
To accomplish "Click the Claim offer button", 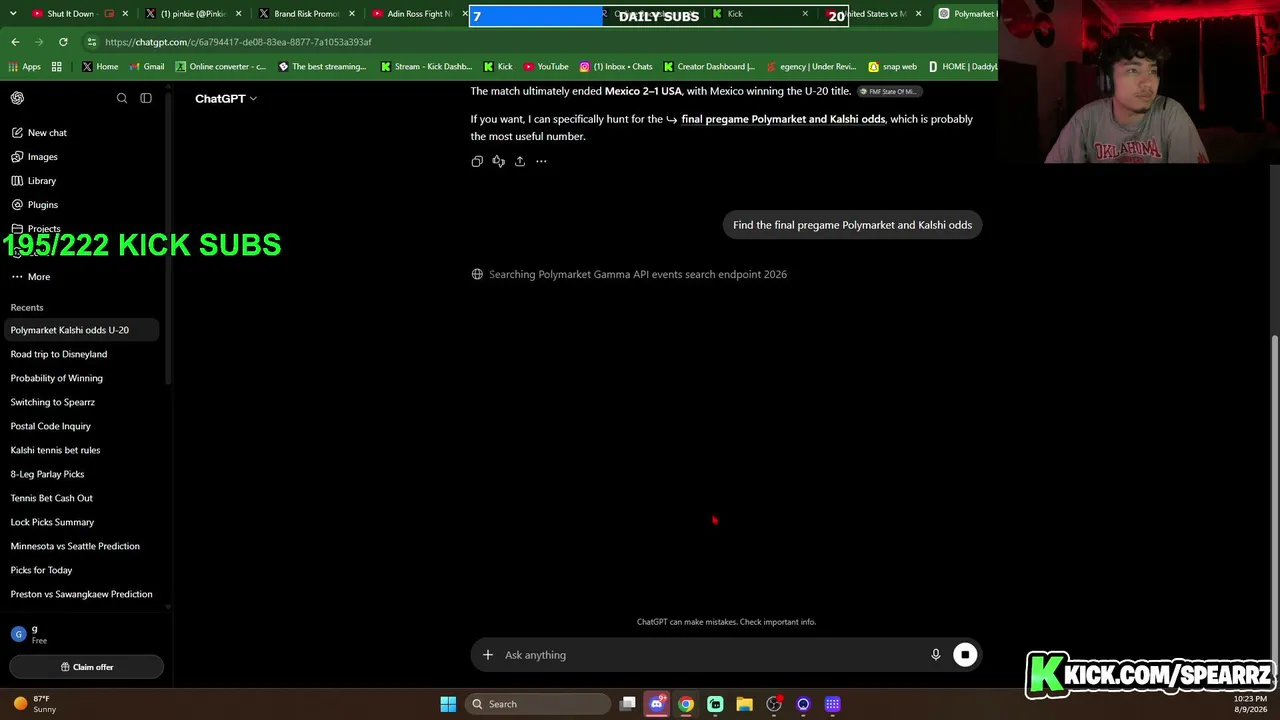I will (x=86, y=667).
